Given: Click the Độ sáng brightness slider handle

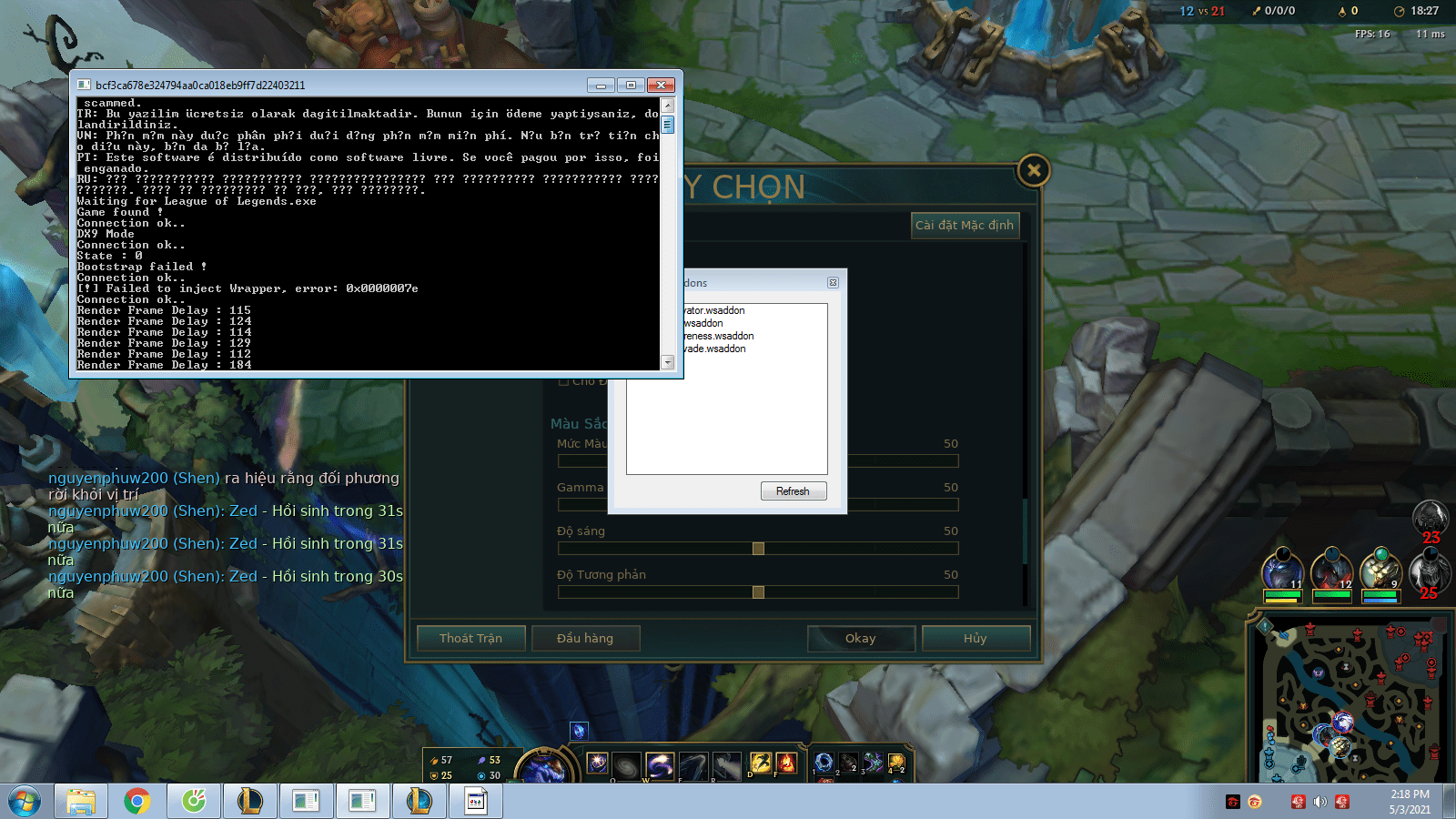Looking at the screenshot, I should (x=758, y=549).
